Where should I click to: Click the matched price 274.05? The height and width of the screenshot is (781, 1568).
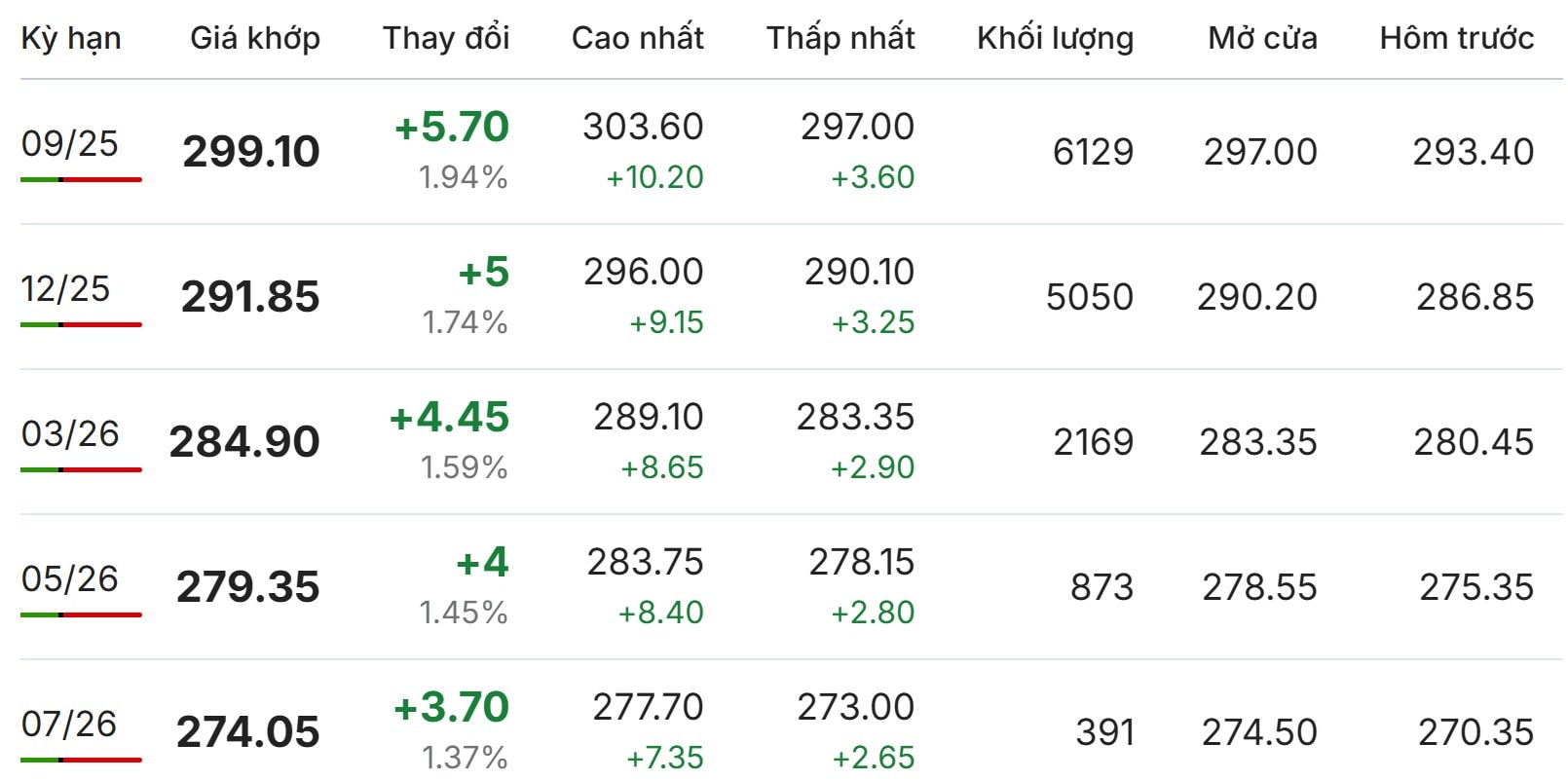tap(248, 732)
